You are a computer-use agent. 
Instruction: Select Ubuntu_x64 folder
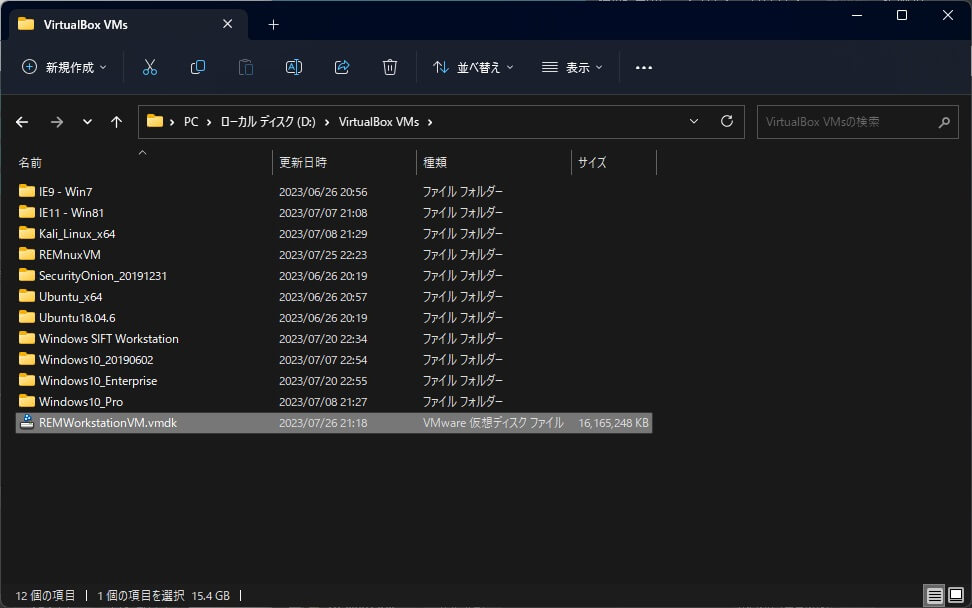point(71,297)
